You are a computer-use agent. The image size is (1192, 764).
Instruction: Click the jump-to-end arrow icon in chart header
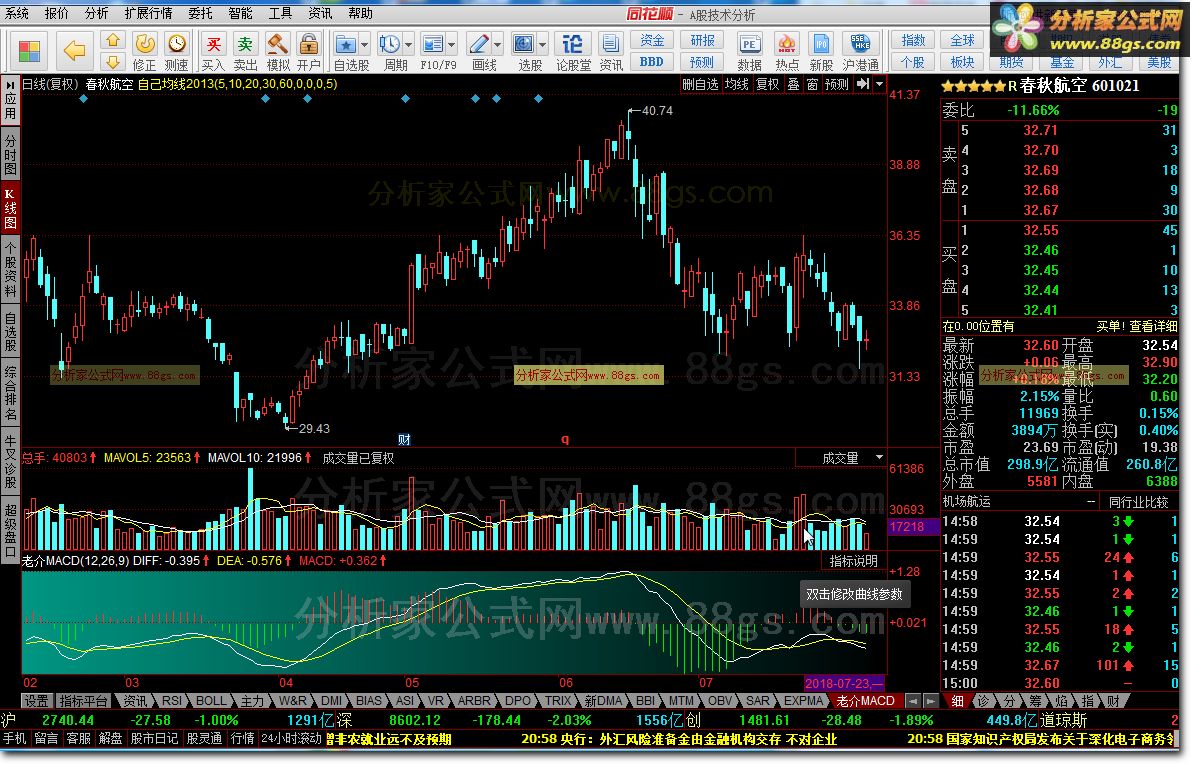863,84
